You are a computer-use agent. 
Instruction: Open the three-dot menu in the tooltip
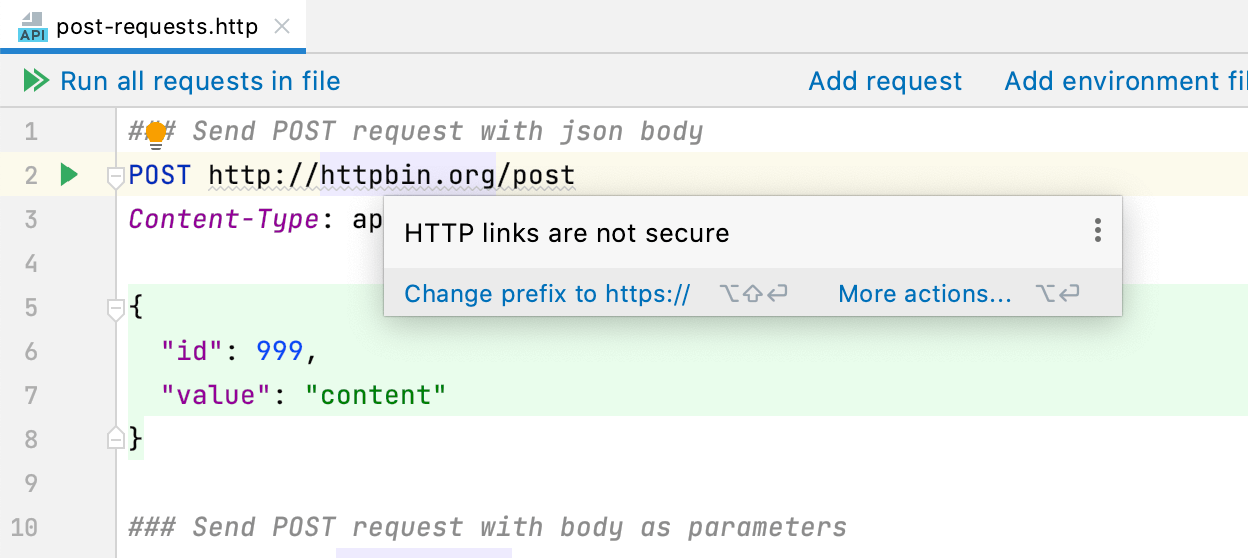[x=1097, y=232]
